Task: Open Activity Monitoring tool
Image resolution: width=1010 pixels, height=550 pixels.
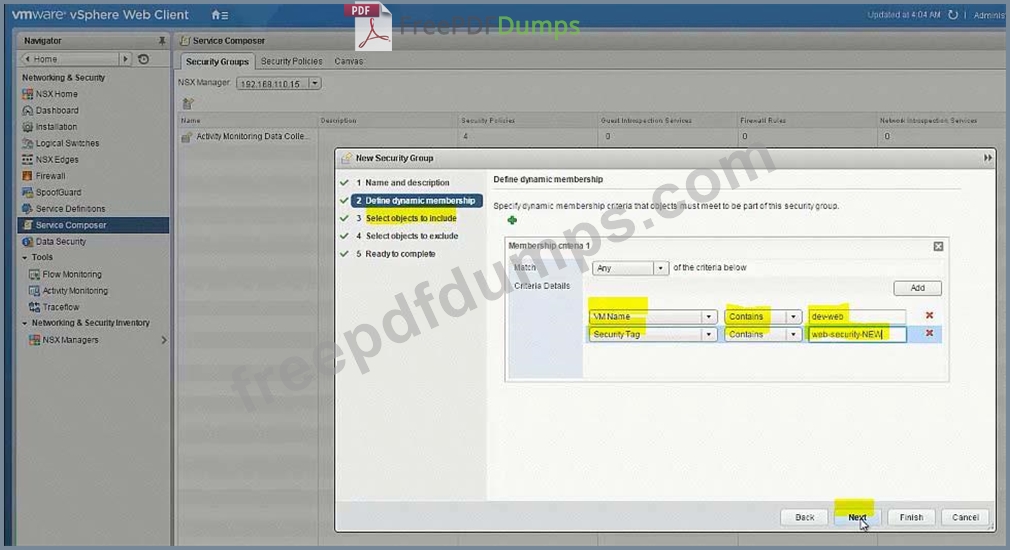Action: point(75,291)
